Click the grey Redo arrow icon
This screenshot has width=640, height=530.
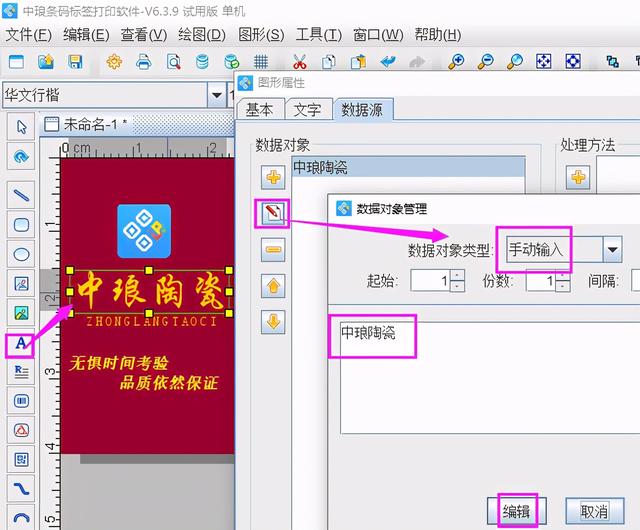pyautogui.click(x=417, y=62)
